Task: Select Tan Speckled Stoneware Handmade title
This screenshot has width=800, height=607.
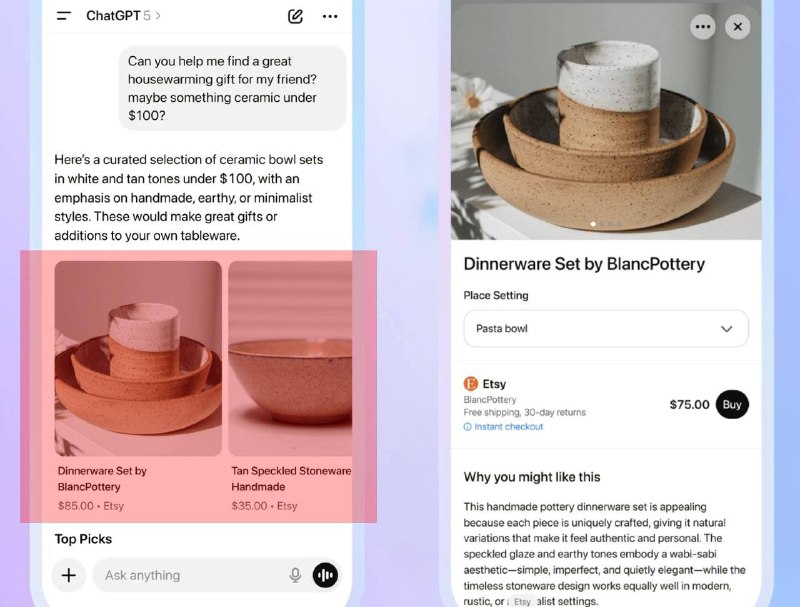Action: [x=291, y=478]
